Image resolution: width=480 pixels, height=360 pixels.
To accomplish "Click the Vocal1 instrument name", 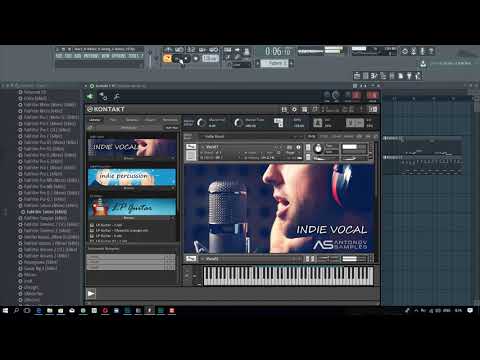I will (x=212, y=147).
